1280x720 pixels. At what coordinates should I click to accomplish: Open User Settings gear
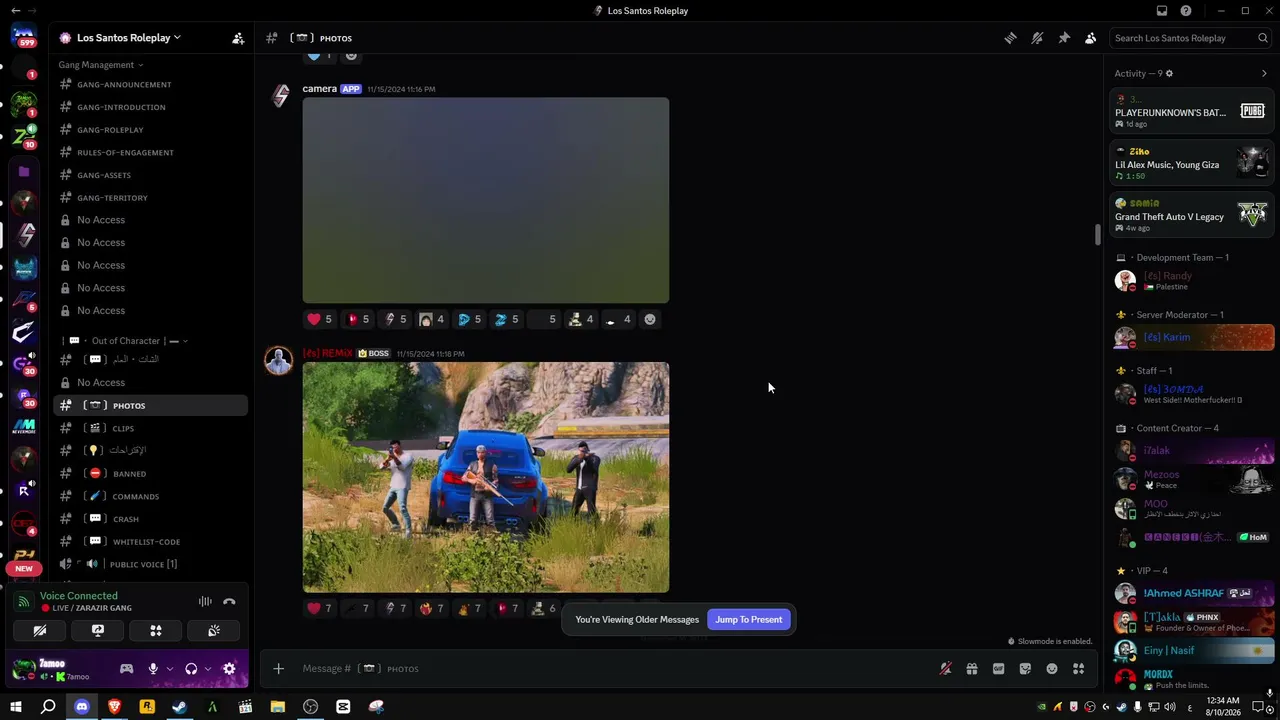[x=229, y=669]
